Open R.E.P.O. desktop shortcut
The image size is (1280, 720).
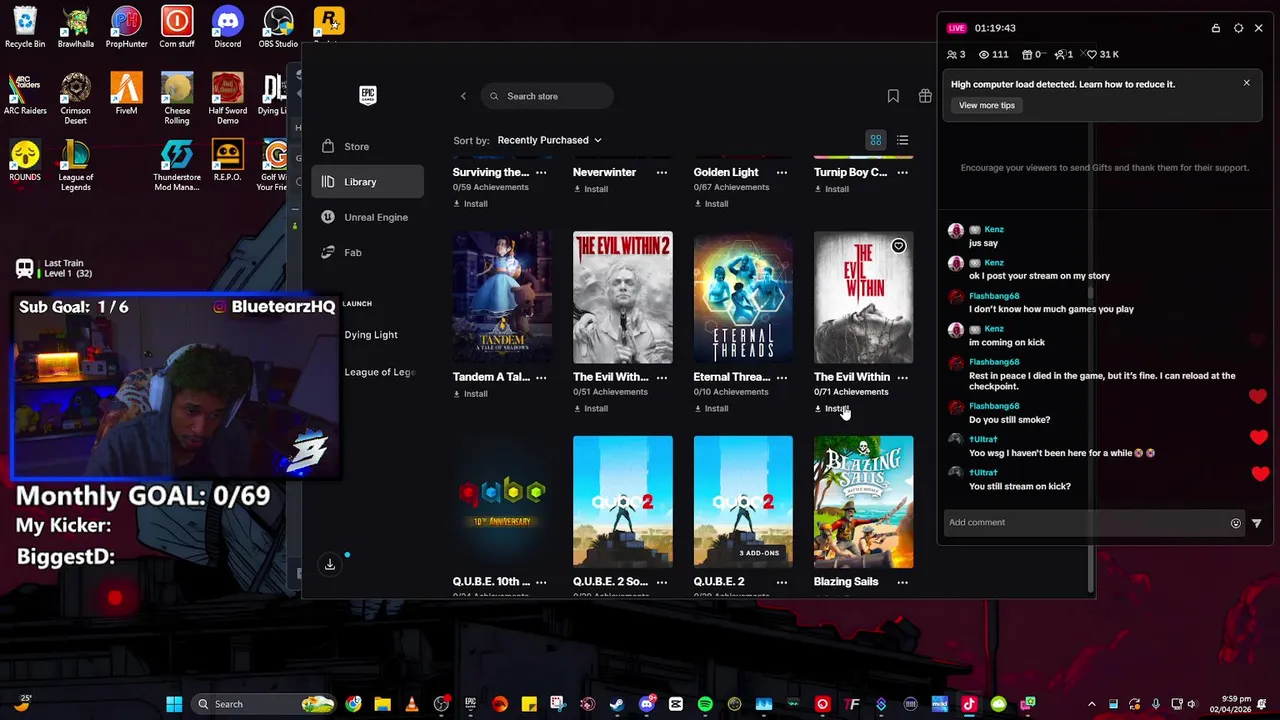point(227,160)
